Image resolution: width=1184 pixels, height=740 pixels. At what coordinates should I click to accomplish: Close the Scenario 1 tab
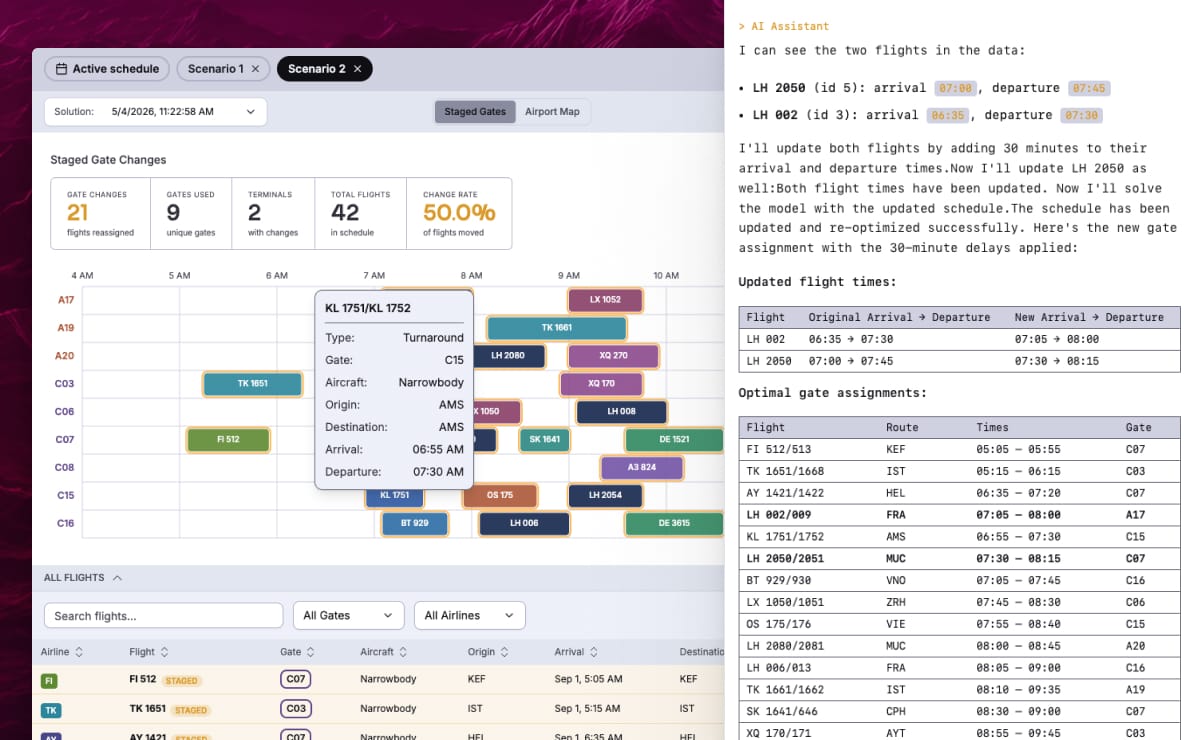point(255,69)
